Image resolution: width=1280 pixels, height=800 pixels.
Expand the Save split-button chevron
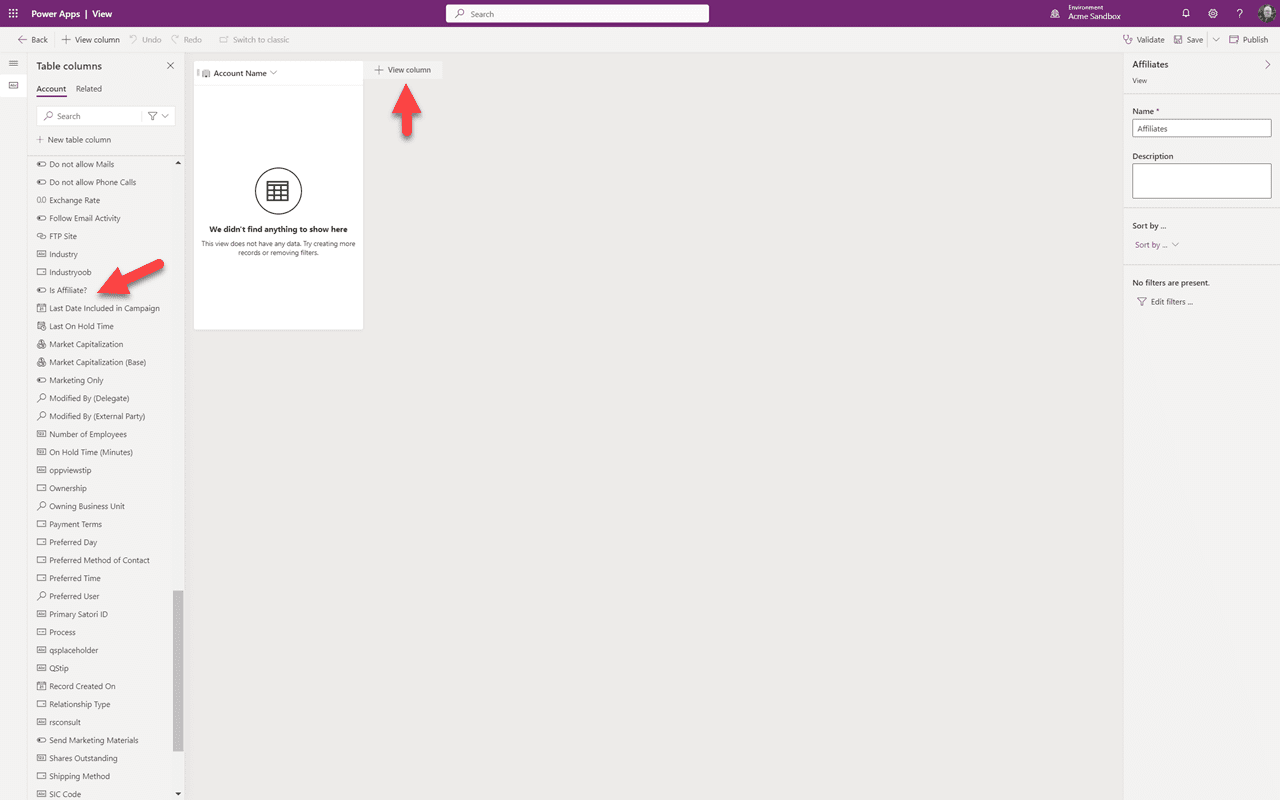(x=1215, y=39)
